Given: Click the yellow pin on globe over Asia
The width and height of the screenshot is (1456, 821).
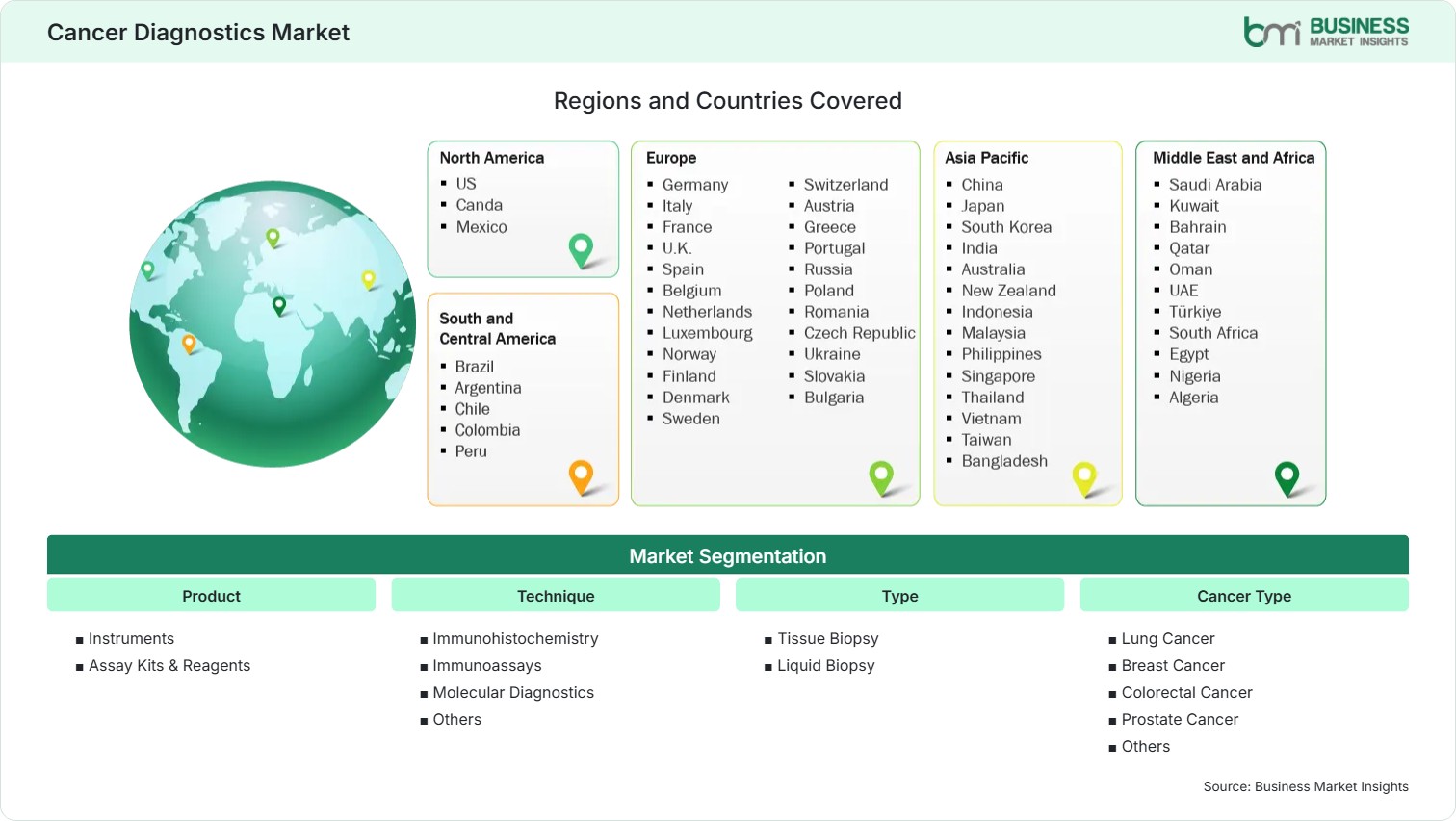Looking at the screenshot, I should pyautogui.click(x=368, y=280).
